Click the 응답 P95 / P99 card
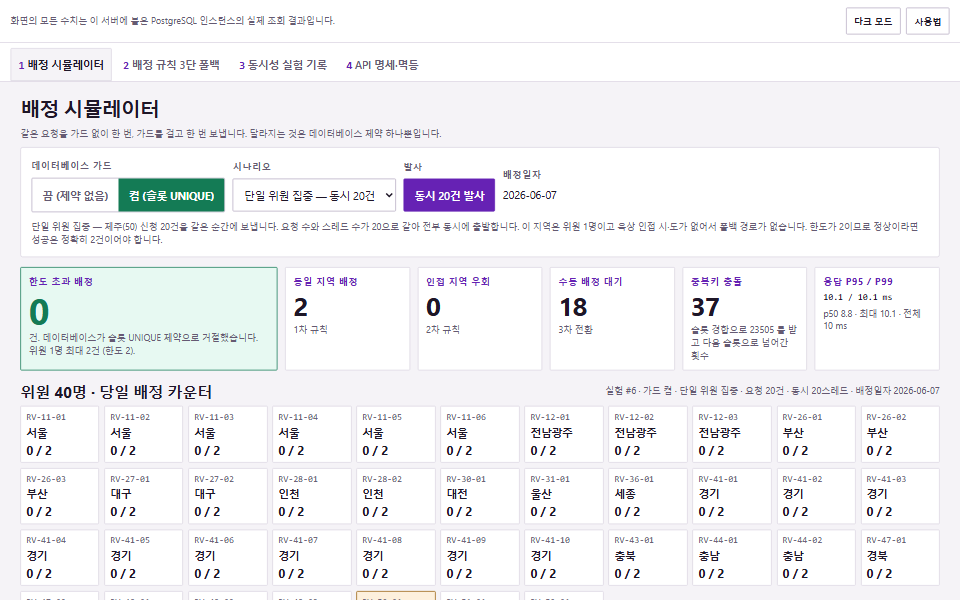 click(877, 319)
